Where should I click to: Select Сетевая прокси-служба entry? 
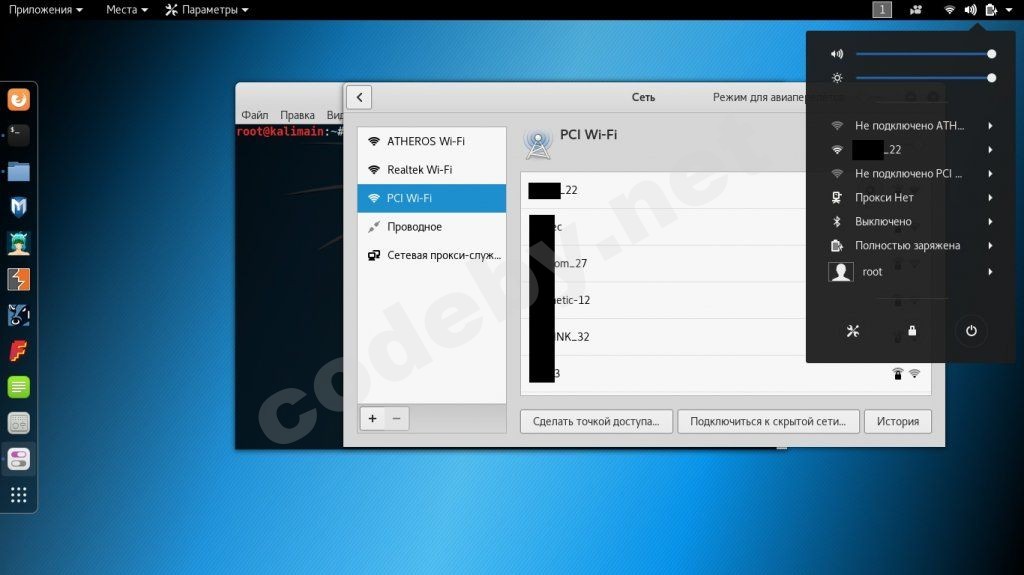432,255
